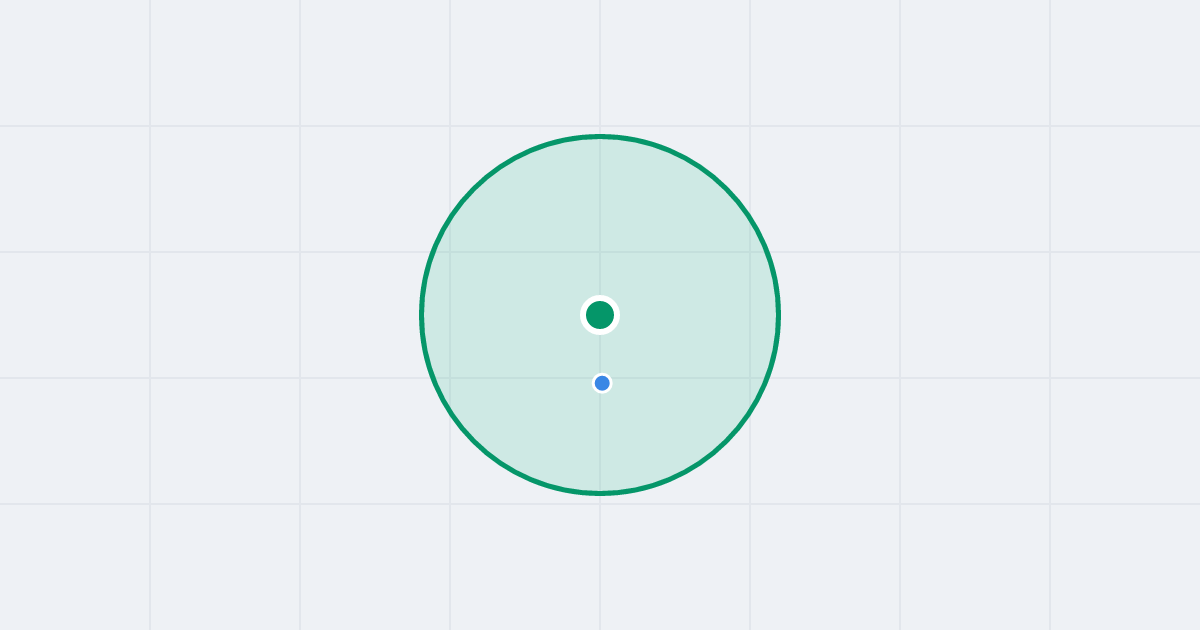Image resolution: width=1200 pixels, height=630 pixels.
Task: Click the shaded area between green marker and blue dot
Action: tap(601, 354)
